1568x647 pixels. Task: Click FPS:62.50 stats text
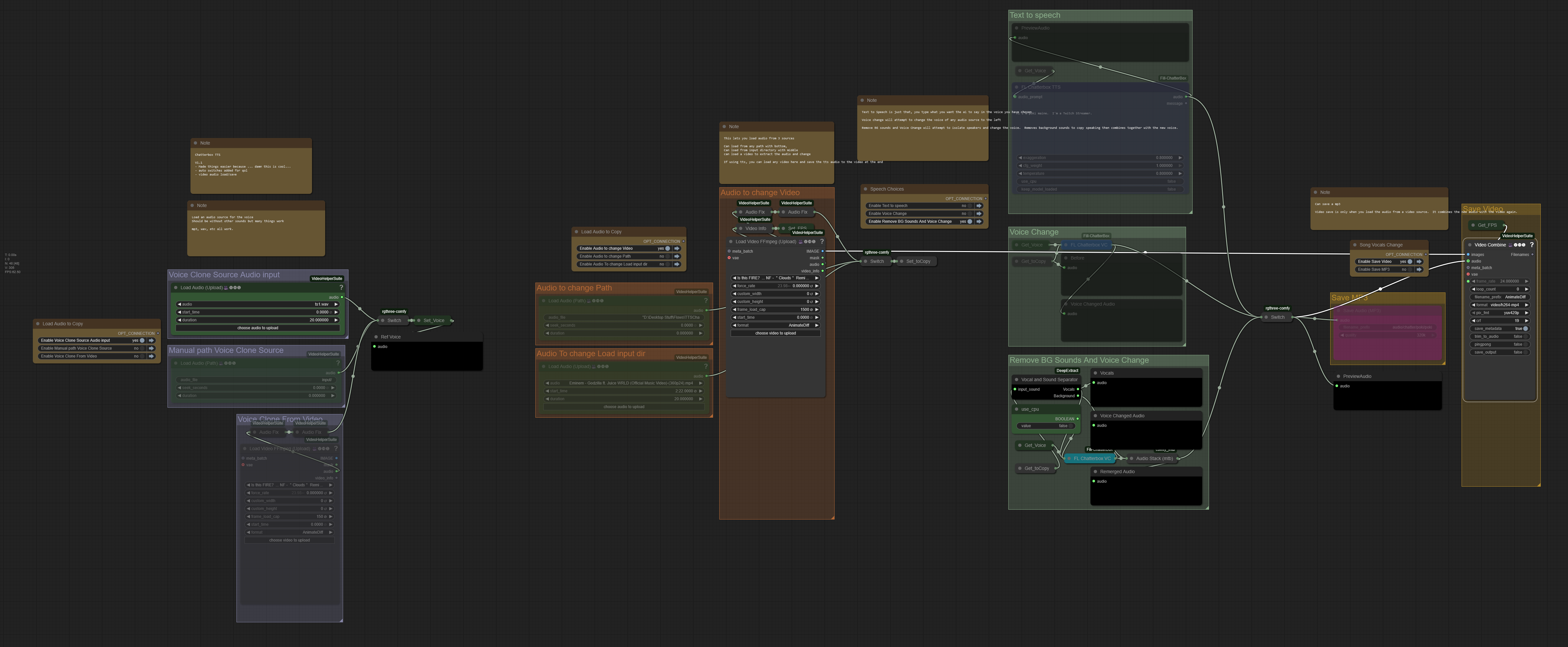click(x=13, y=272)
